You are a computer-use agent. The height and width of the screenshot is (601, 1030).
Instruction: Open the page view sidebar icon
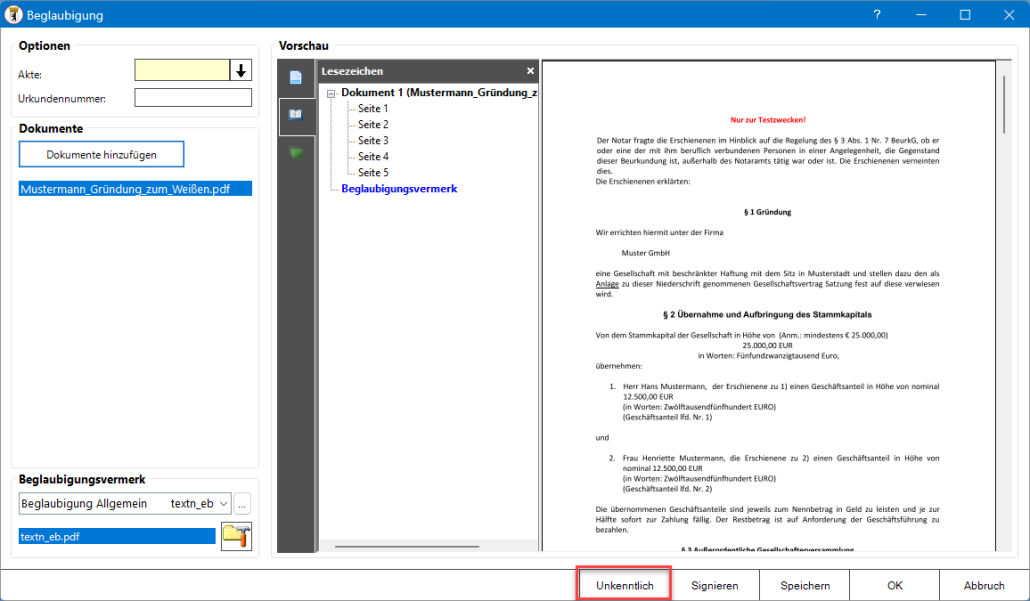pyautogui.click(x=296, y=78)
